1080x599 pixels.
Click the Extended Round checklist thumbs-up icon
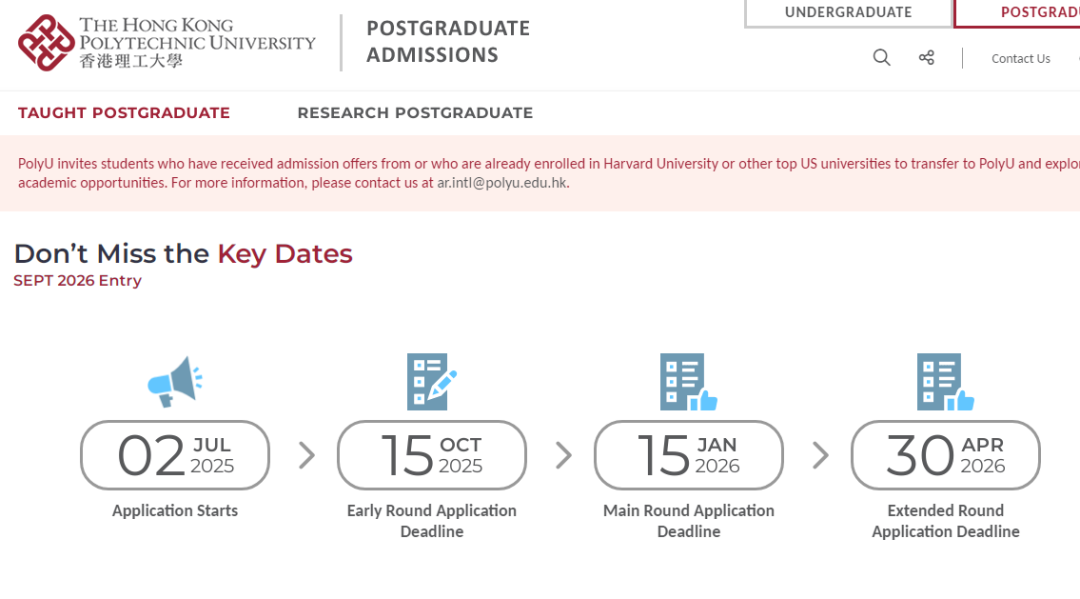click(946, 382)
